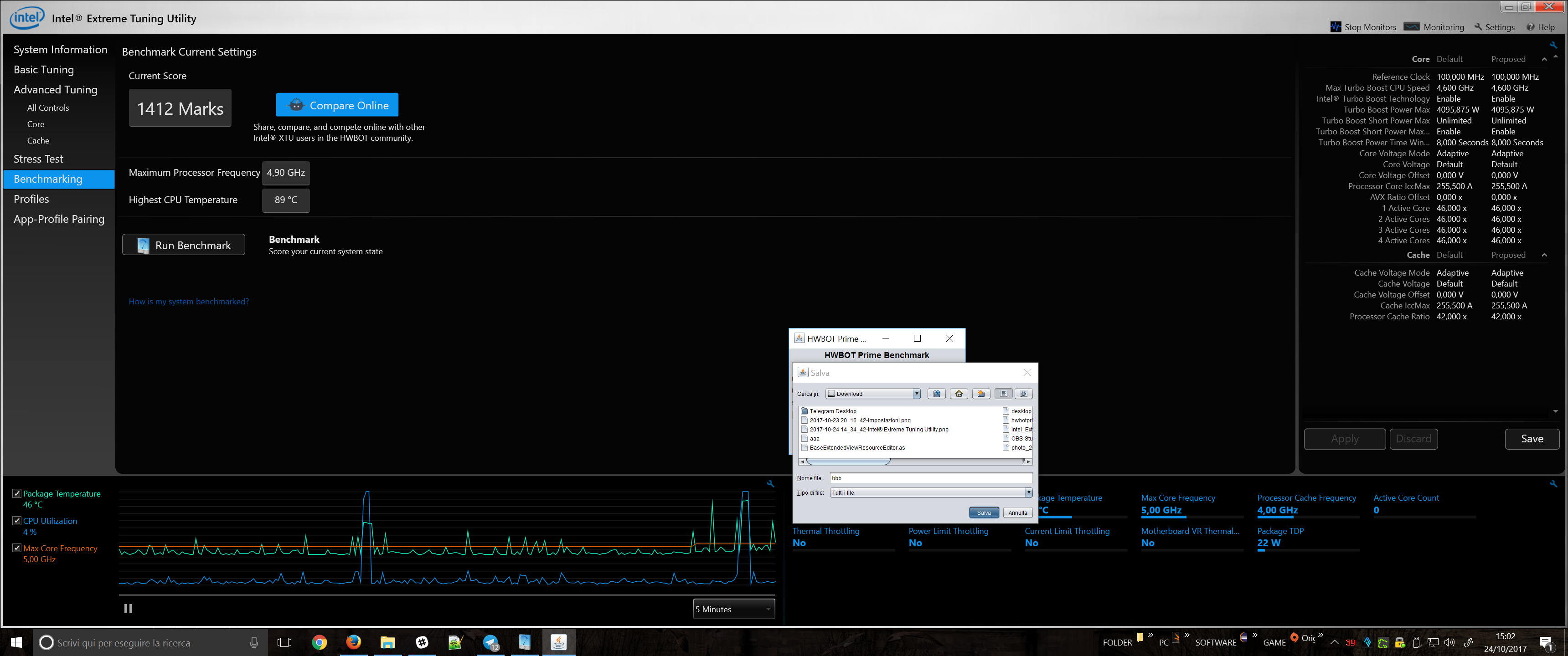Screen dimensions: 1568x656
Task: Open App-Profile Pairing section
Action: pyautogui.click(x=59, y=219)
